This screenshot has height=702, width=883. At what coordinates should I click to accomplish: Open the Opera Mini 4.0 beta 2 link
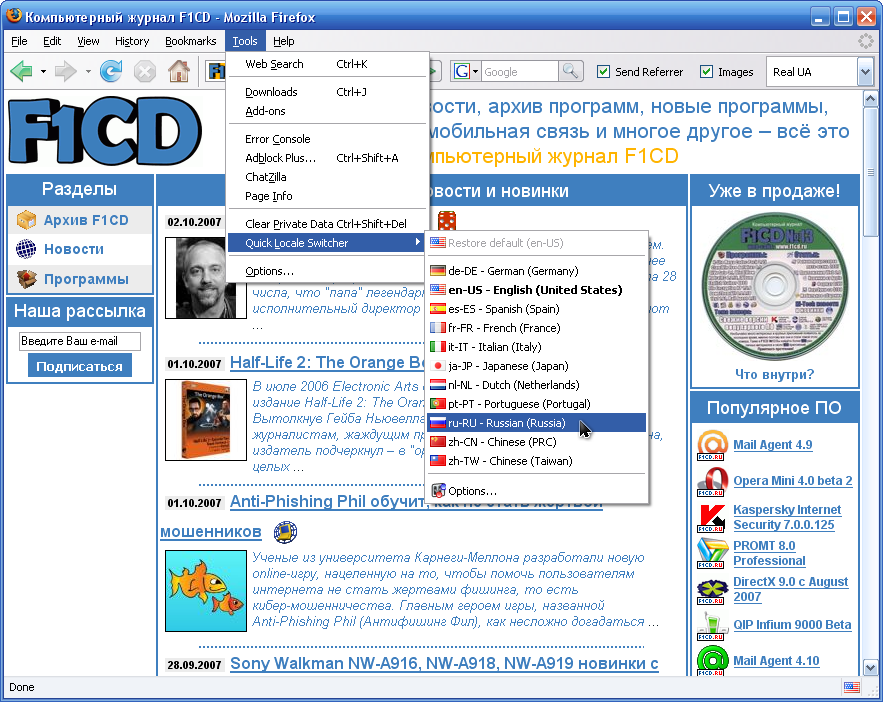tap(792, 481)
